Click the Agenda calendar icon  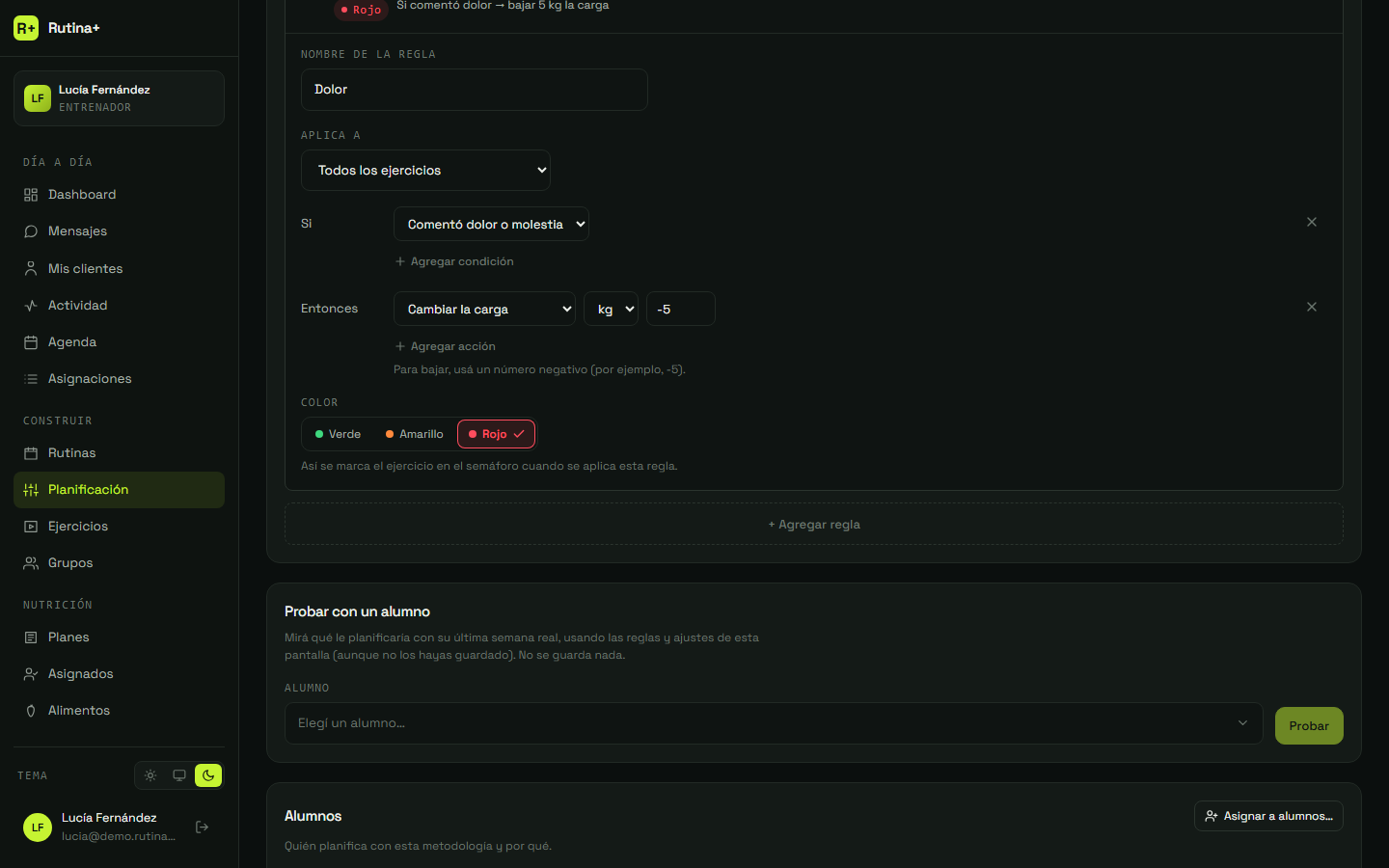coord(31,342)
